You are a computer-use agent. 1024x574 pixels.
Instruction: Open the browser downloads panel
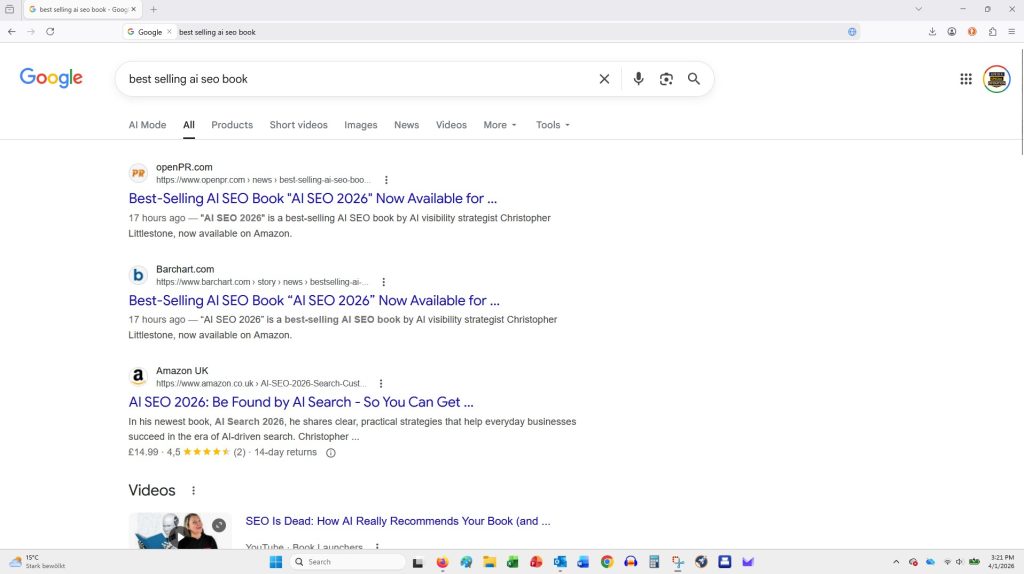pyautogui.click(x=932, y=31)
